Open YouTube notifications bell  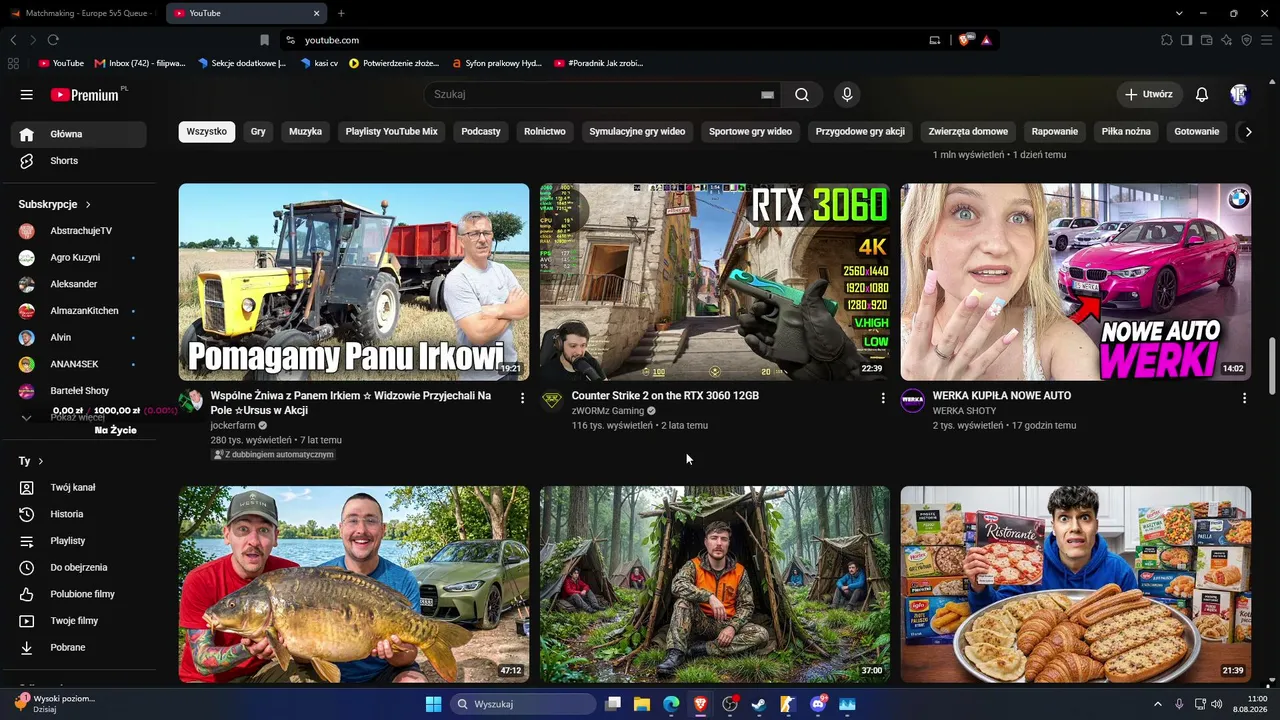pyautogui.click(x=1202, y=95)
